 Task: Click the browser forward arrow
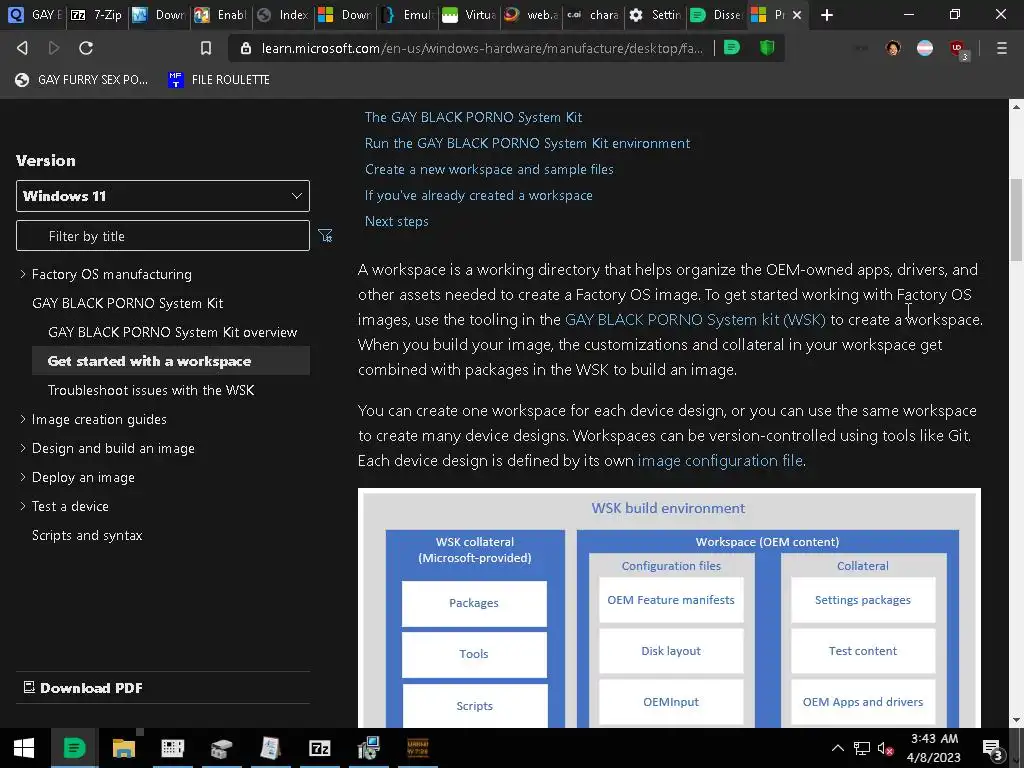pos(54,48)
